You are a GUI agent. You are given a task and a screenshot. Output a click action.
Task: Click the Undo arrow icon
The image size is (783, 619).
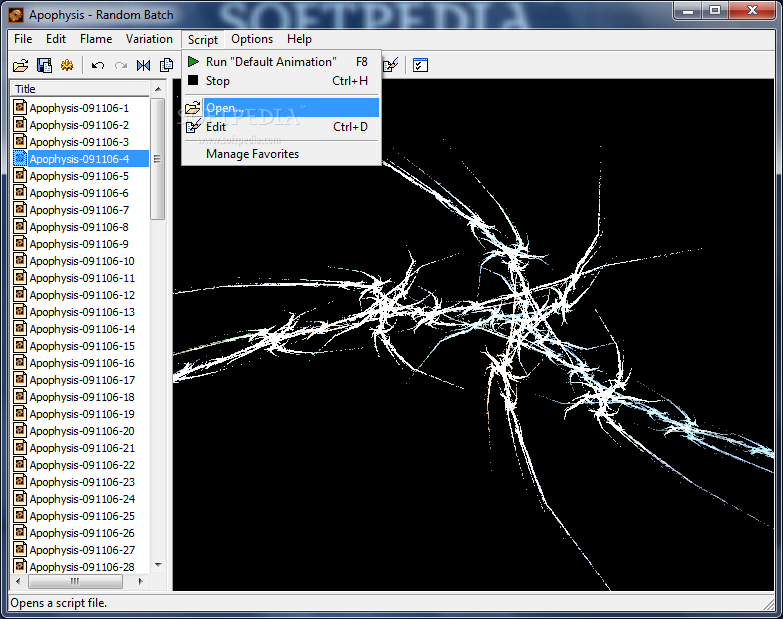[x=98, y=65]
